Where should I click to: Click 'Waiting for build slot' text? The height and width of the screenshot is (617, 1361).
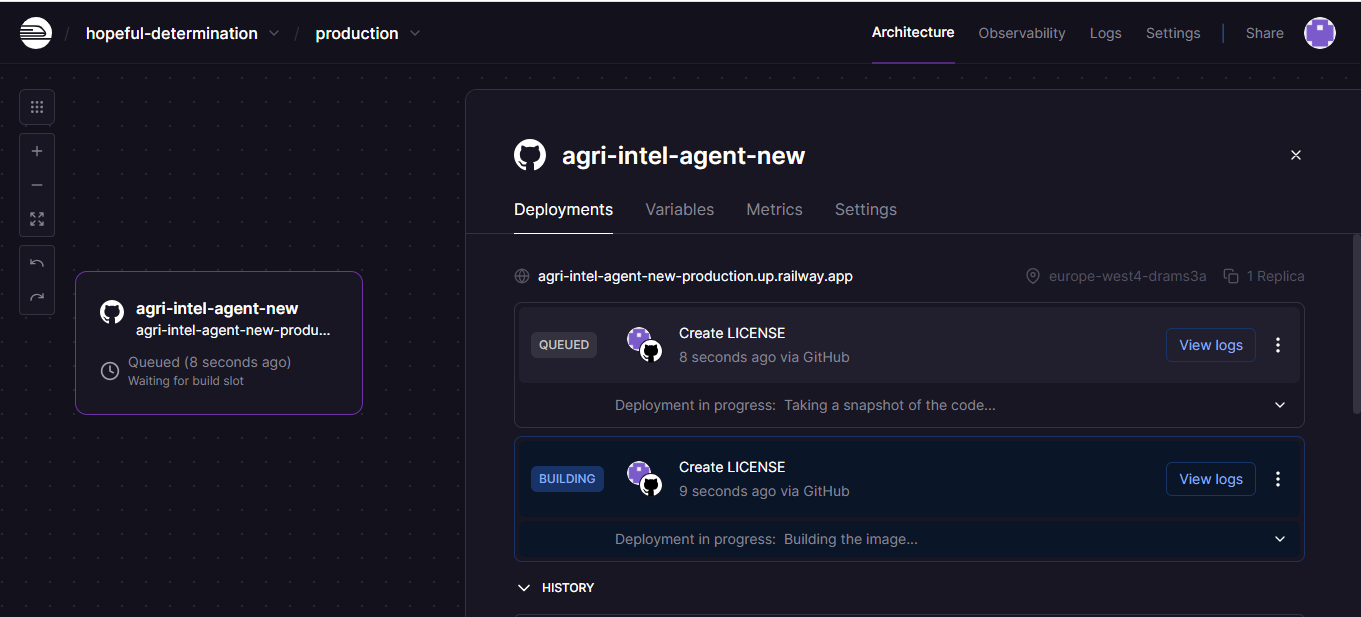pos(186,381)
